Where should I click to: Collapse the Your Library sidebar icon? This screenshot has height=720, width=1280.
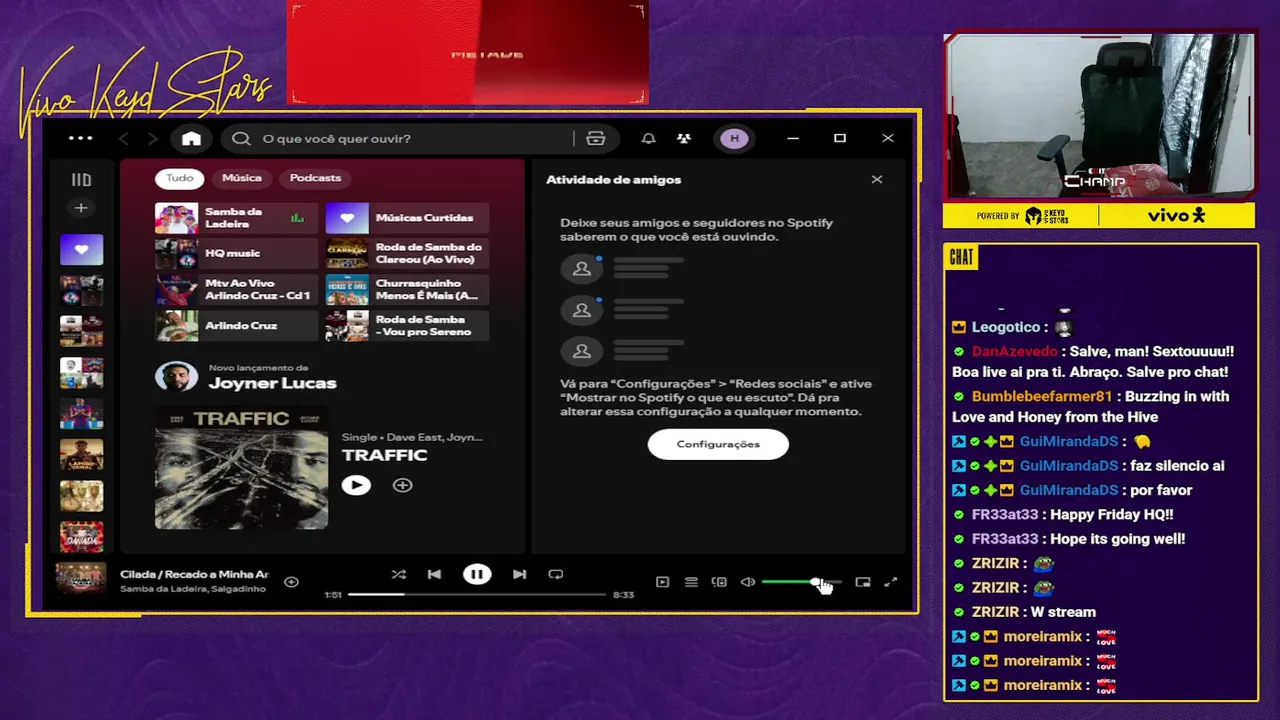tap(81, 180)
